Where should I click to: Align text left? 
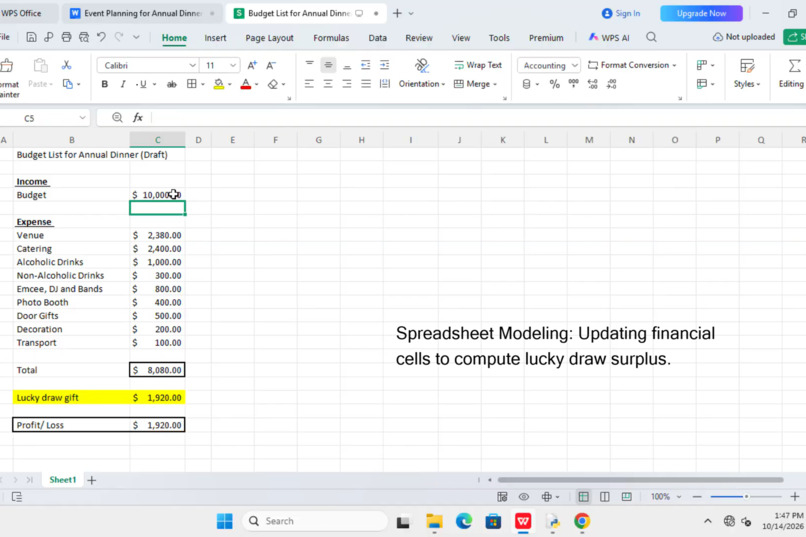tap(309, 84)
